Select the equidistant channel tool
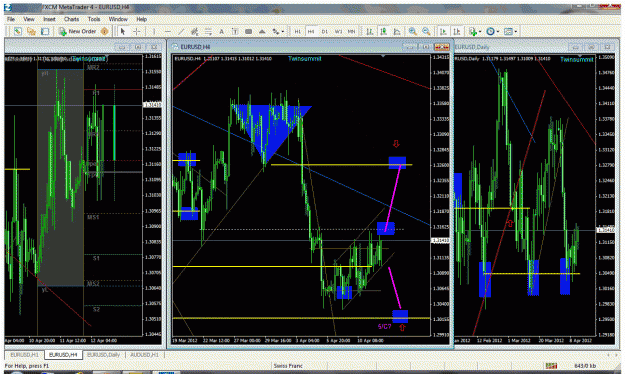Screen dimensions: 625x374 click(195, 31)
